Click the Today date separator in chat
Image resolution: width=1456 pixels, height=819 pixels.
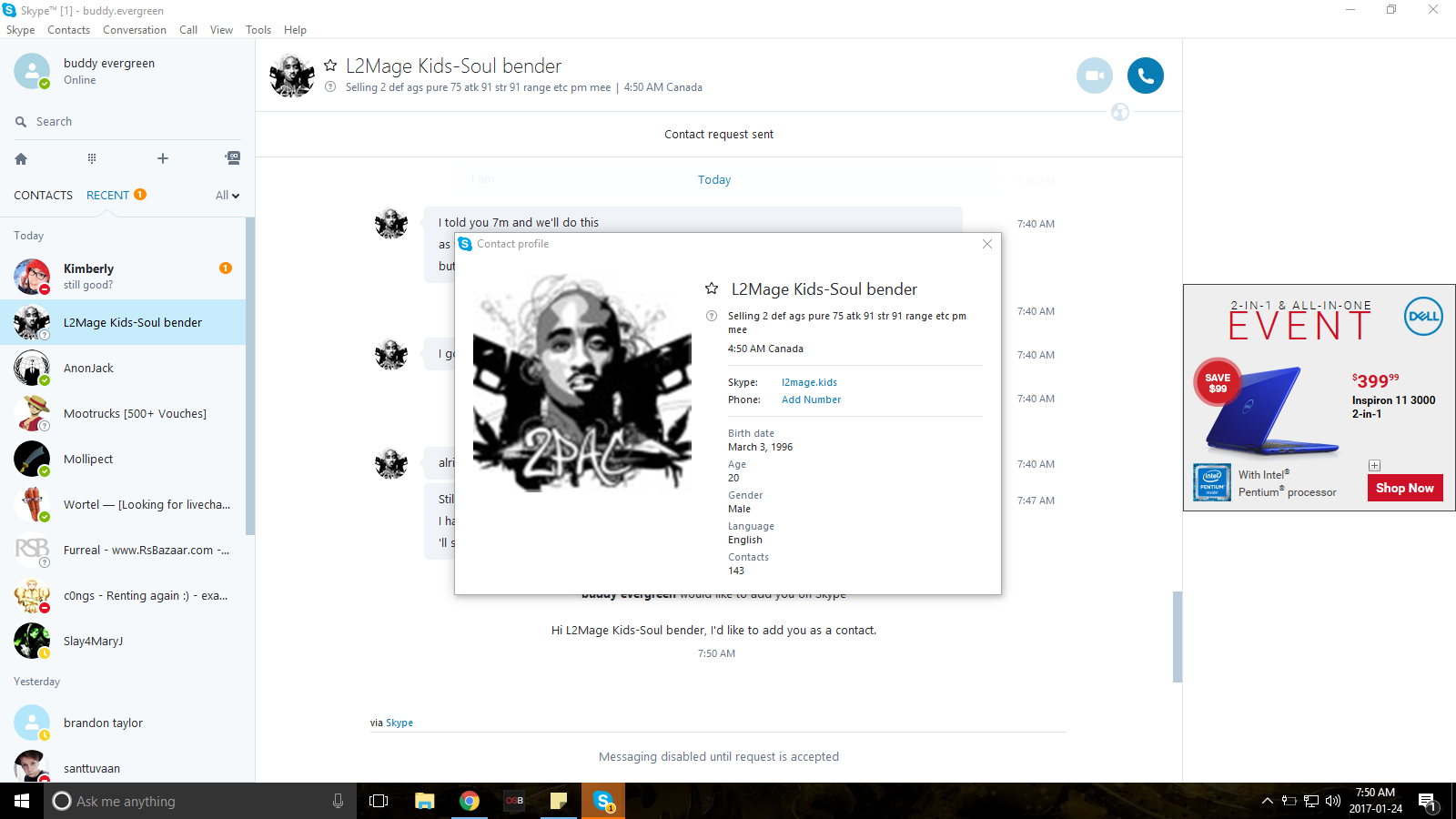(x=714, y=180)
